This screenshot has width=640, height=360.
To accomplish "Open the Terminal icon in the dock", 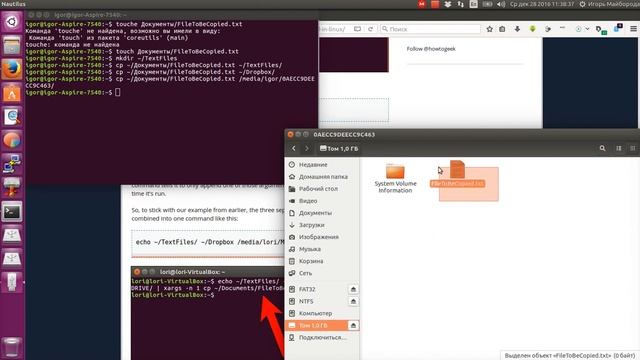I will coord(11,211).
